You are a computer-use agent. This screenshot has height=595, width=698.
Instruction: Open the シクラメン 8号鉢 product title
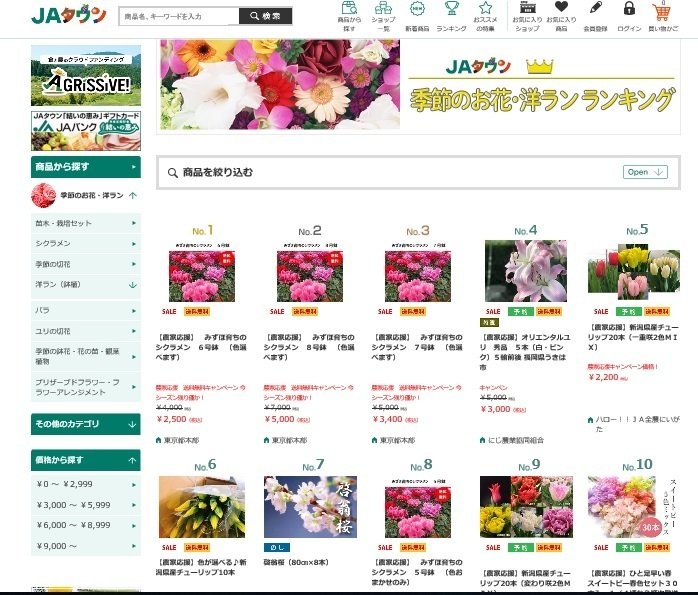(x=309, y=347)
